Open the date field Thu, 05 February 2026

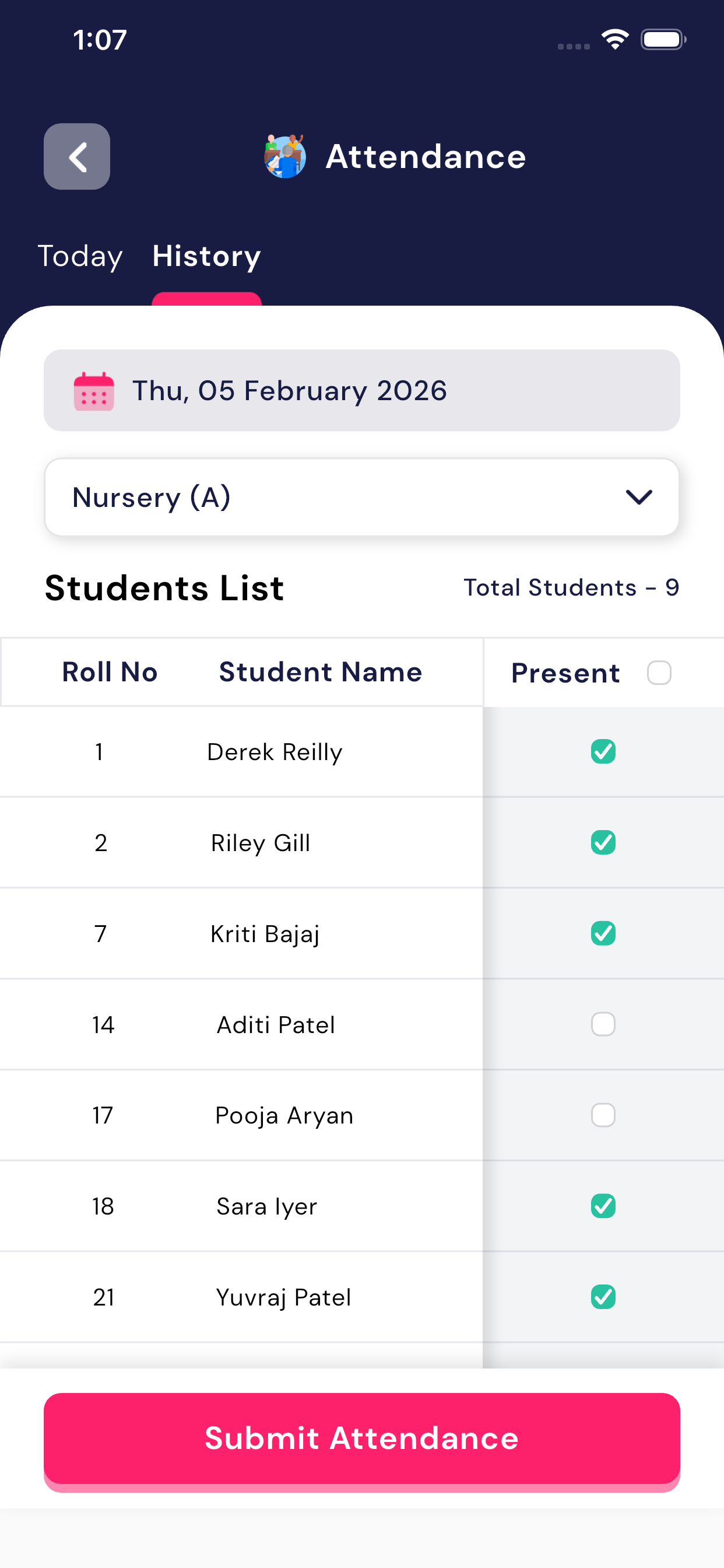pos(361,390)
